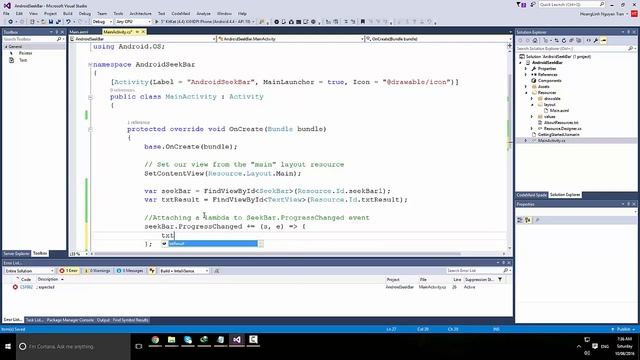
Task: Click the CS1002 error code link
Action: tap(26, 287)
